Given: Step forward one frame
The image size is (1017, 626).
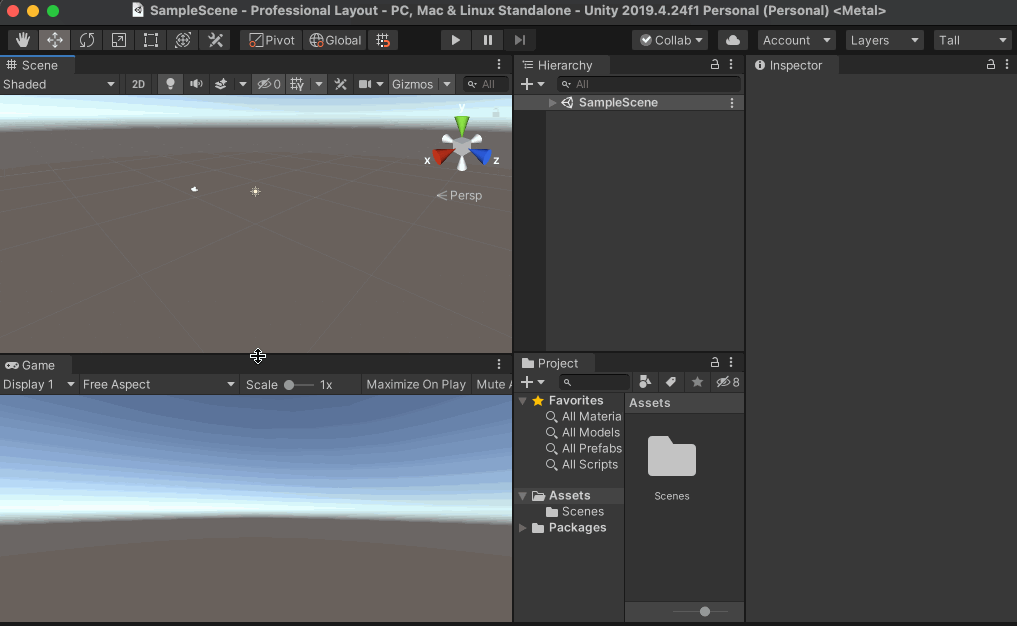Looking at the screenshot, I should [520, 40].
